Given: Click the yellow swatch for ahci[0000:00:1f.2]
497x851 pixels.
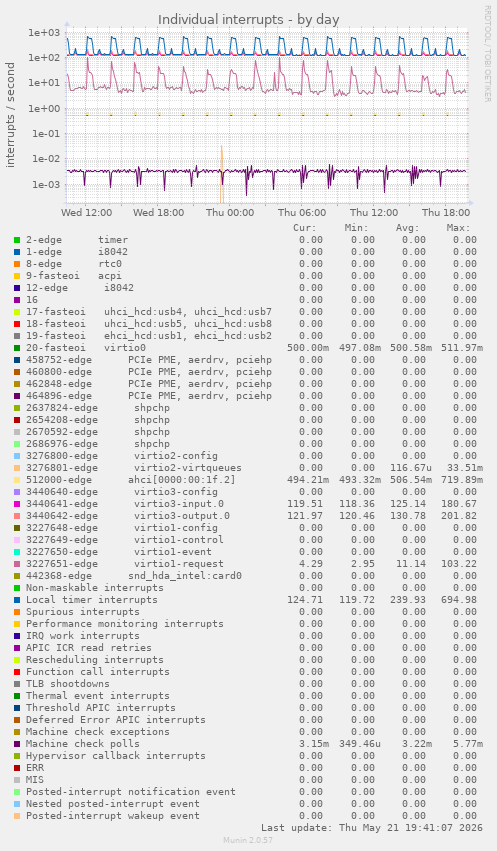Looking at the screenshot, I should coord(17,480).
